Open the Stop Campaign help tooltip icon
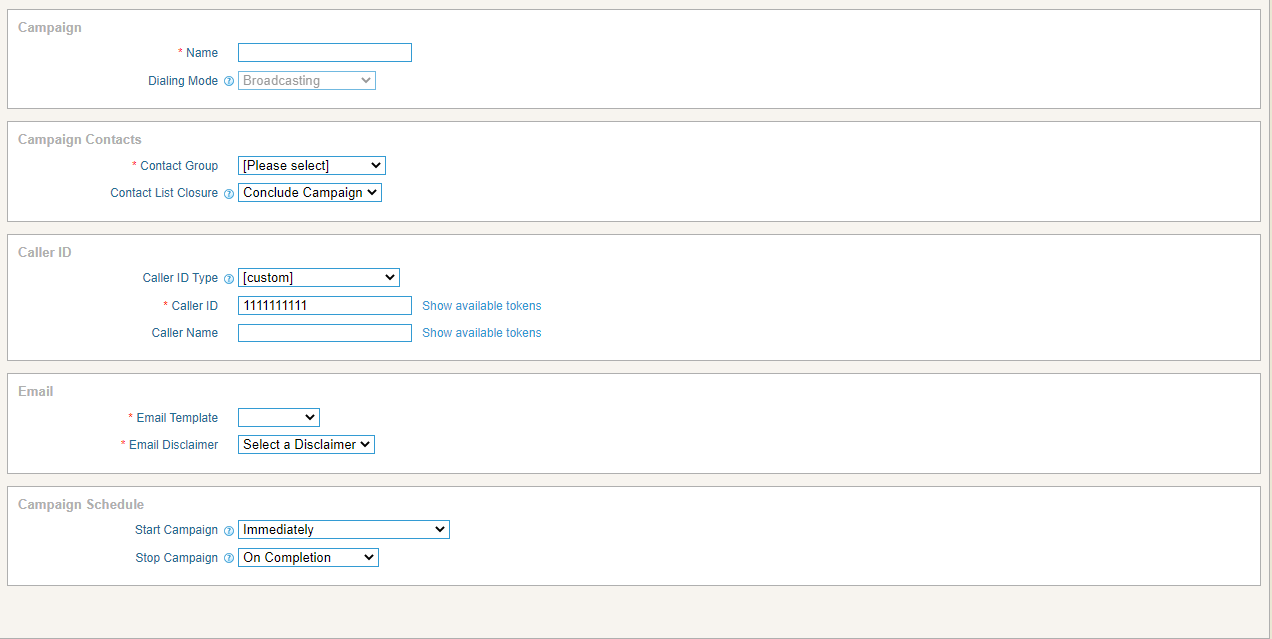The width and height of the screenshot is (1272, 639). (x=229, y=558)
